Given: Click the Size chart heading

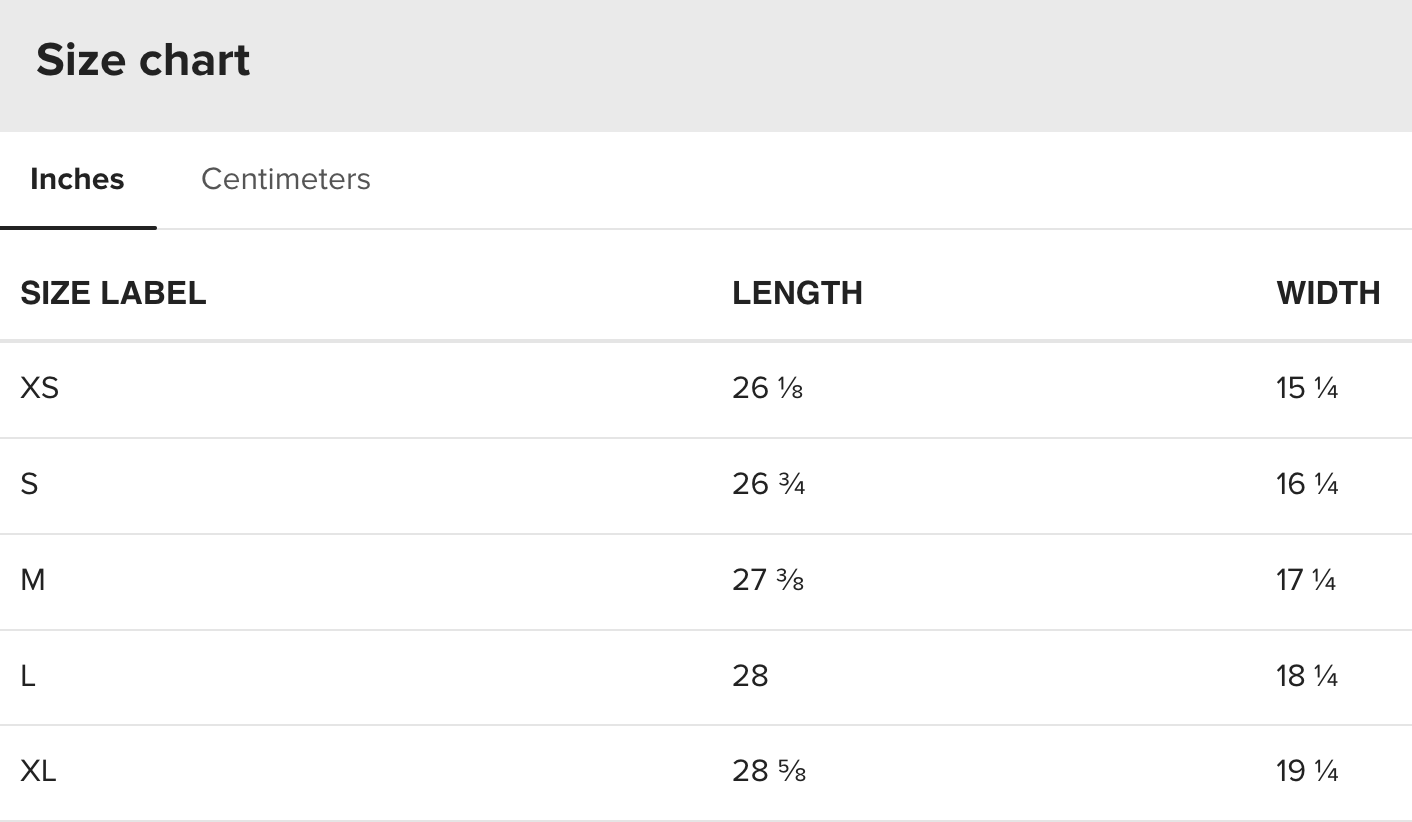Looking at the screenshot, I should 143,60.
